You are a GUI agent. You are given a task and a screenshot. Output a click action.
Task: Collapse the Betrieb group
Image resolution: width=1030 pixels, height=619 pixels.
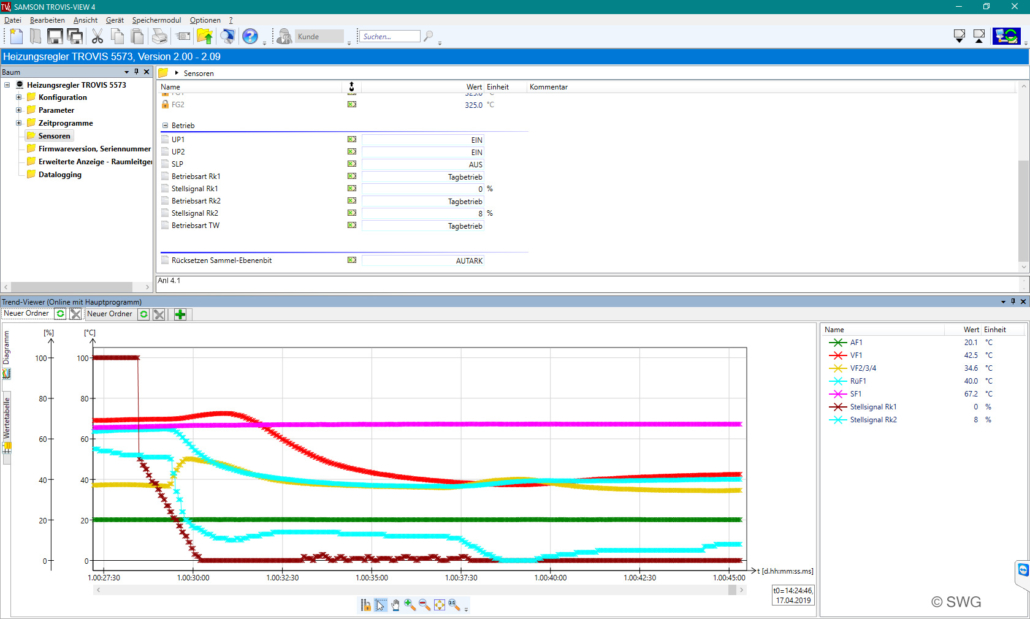pyautogui.click(x=165, y=125)
